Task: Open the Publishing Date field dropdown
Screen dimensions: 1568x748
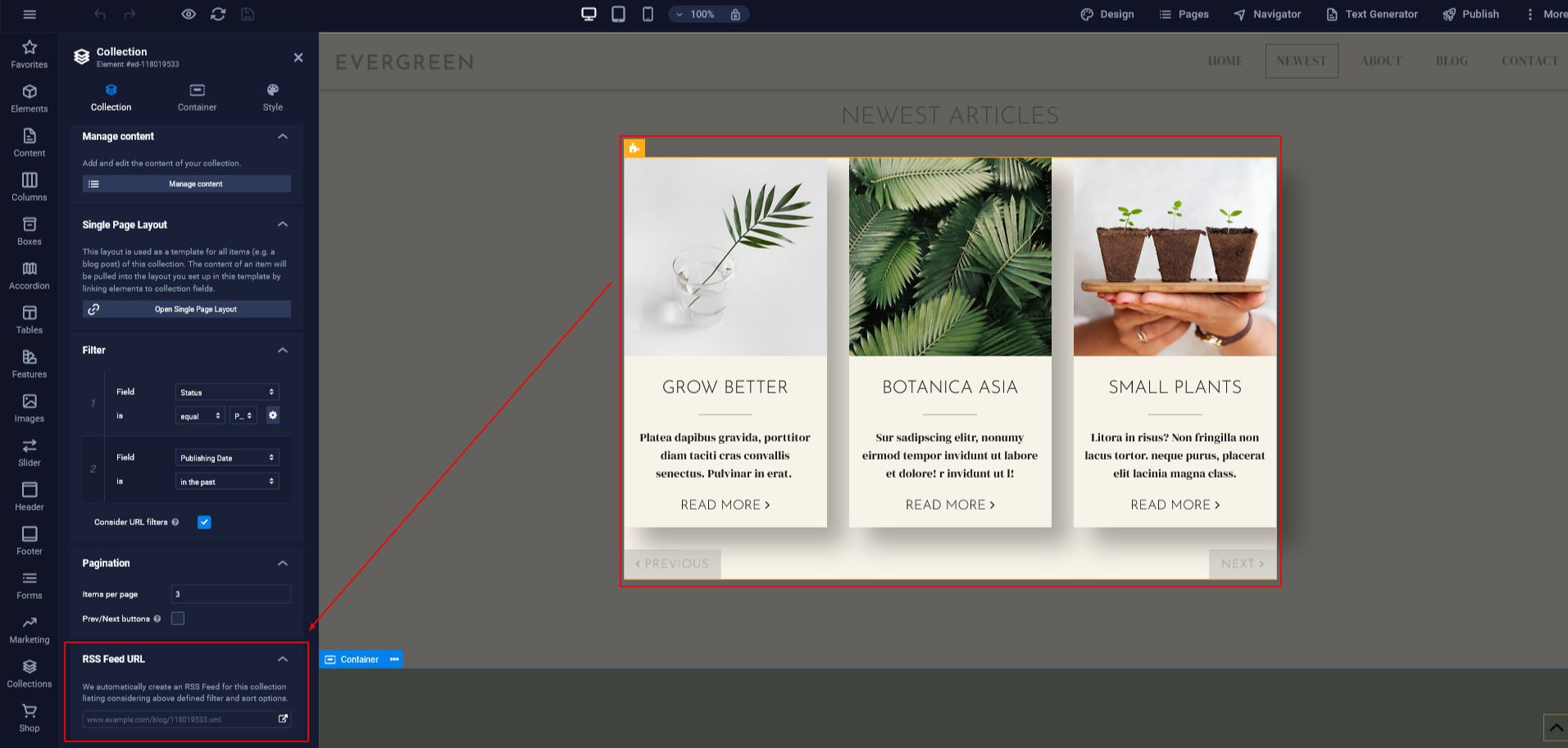Action: click(x=227, y=458)
